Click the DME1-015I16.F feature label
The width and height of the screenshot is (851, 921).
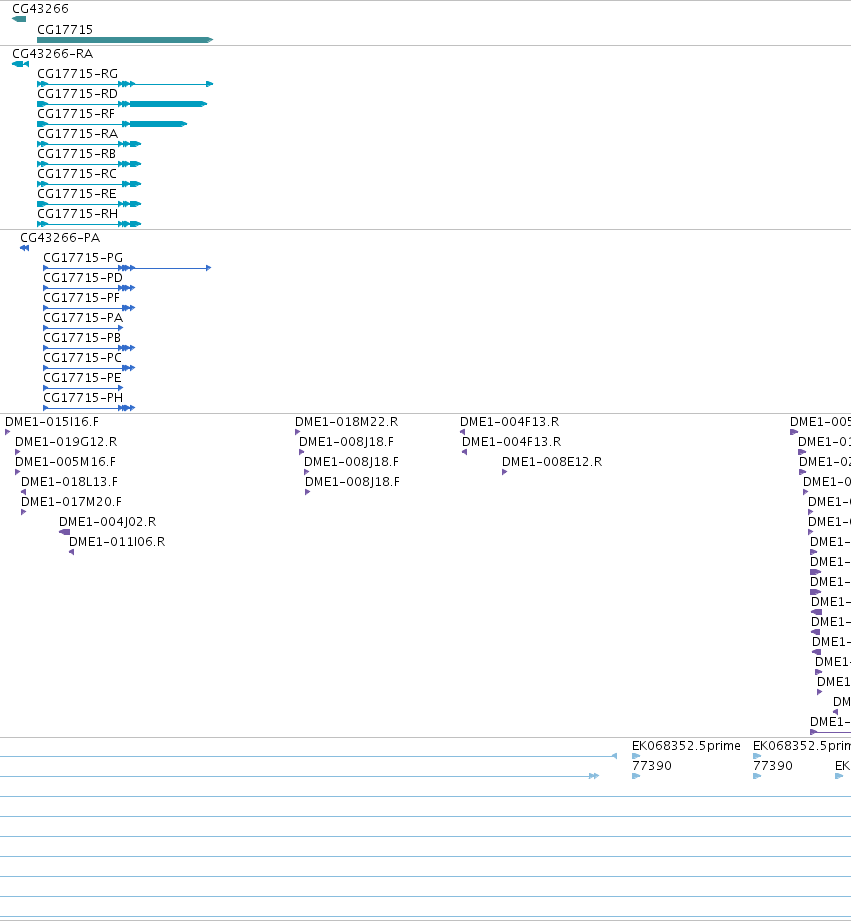[52, 421]
